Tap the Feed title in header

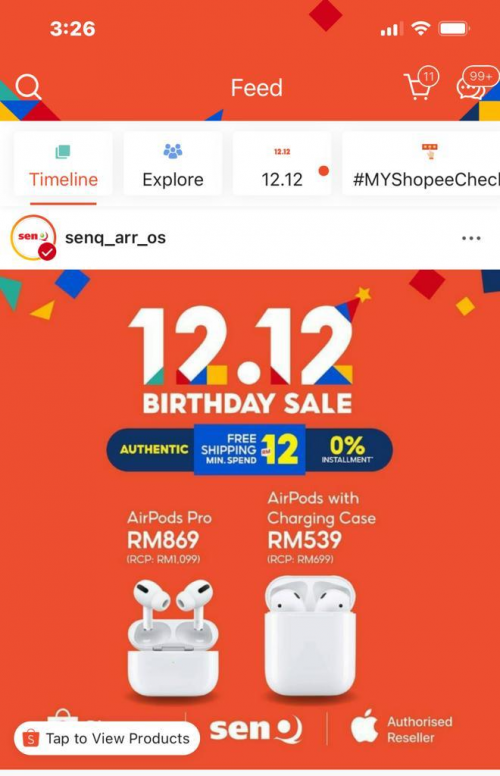point(256,88)
